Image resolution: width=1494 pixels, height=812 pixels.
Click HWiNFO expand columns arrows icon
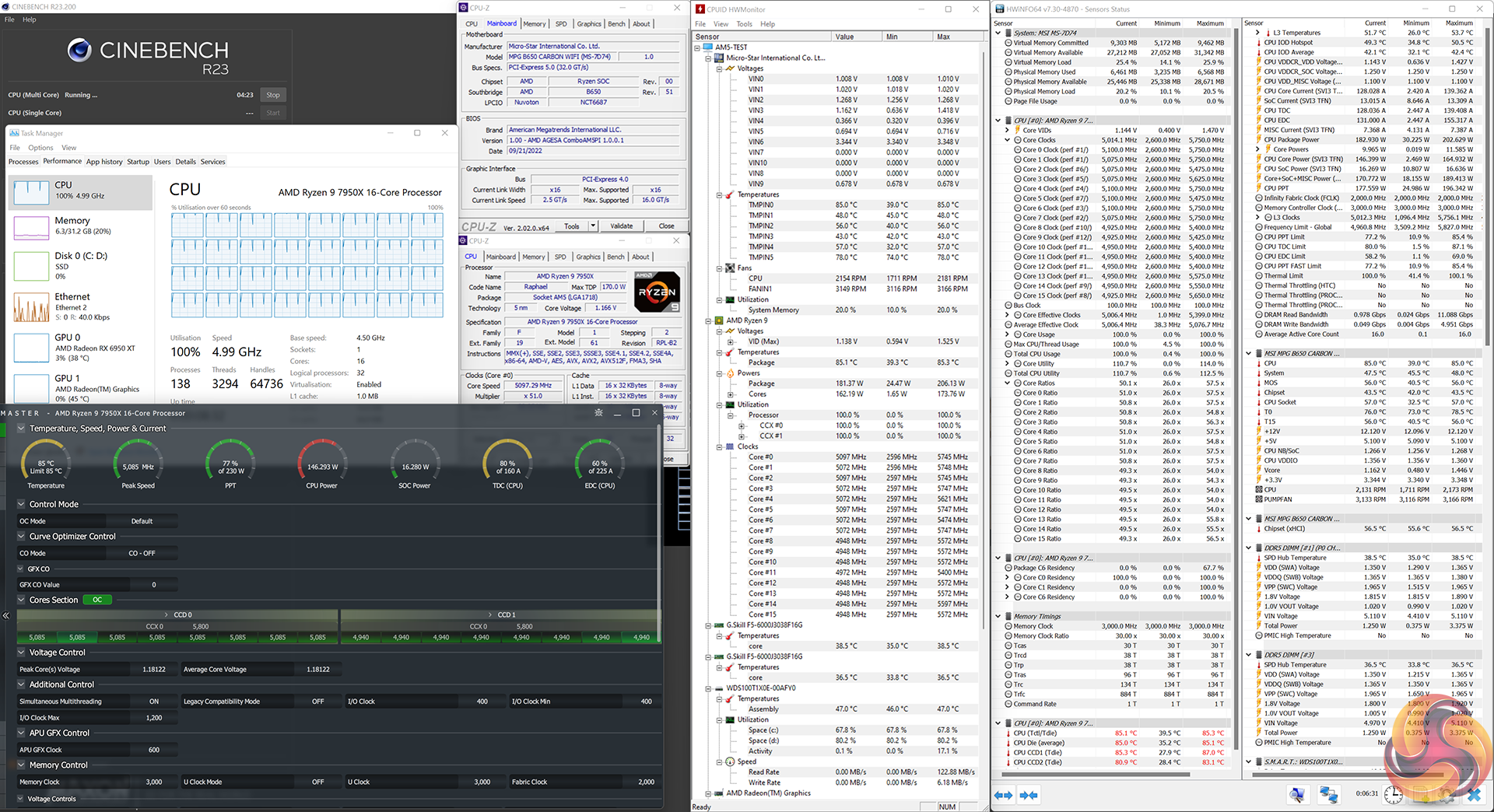(1004, 795)
